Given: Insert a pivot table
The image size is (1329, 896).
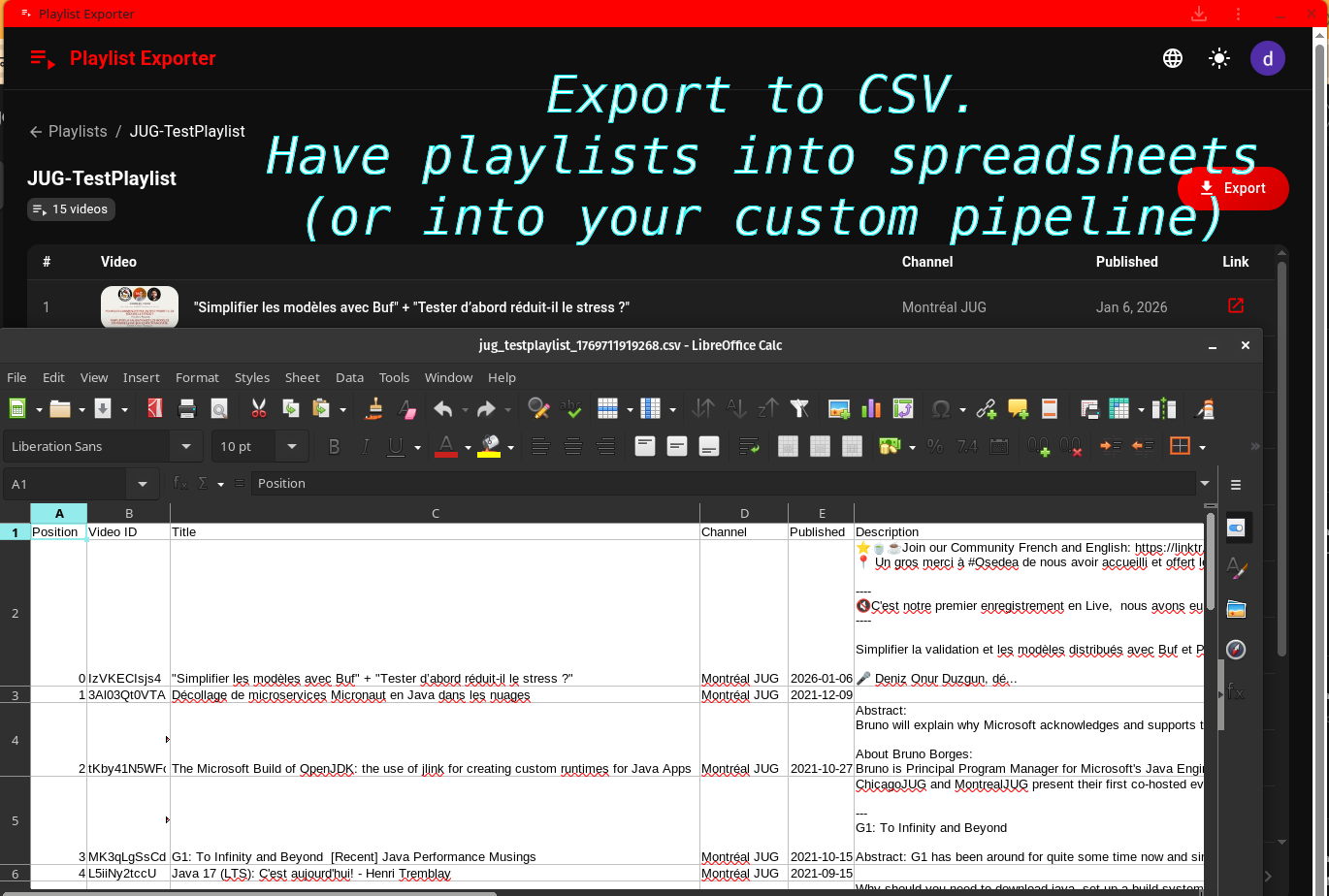Looking at the screenshot, I should (903, 408).
